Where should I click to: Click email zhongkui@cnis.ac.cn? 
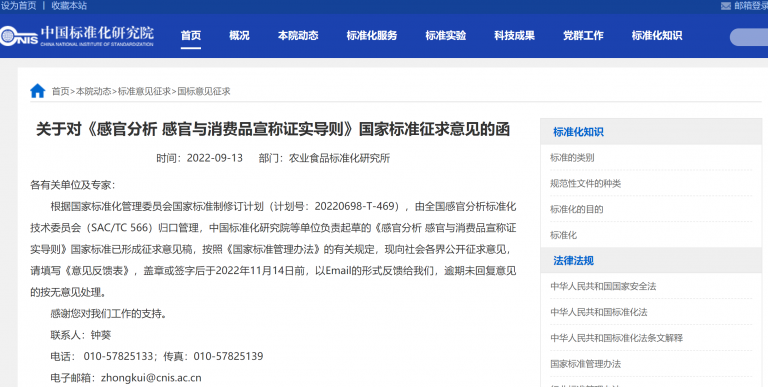(151, 378)
